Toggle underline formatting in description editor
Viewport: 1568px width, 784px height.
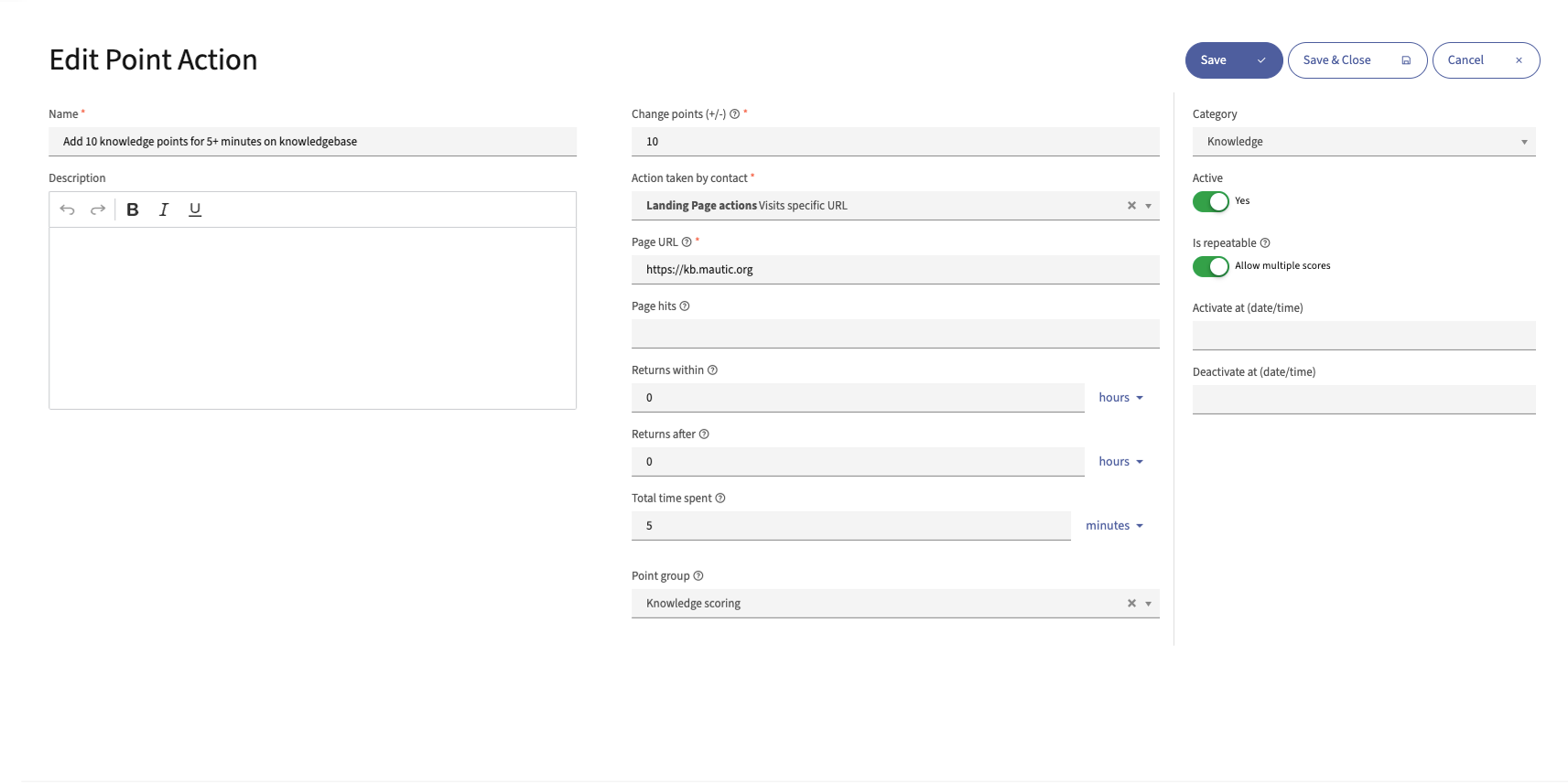(x=195, y=209)
